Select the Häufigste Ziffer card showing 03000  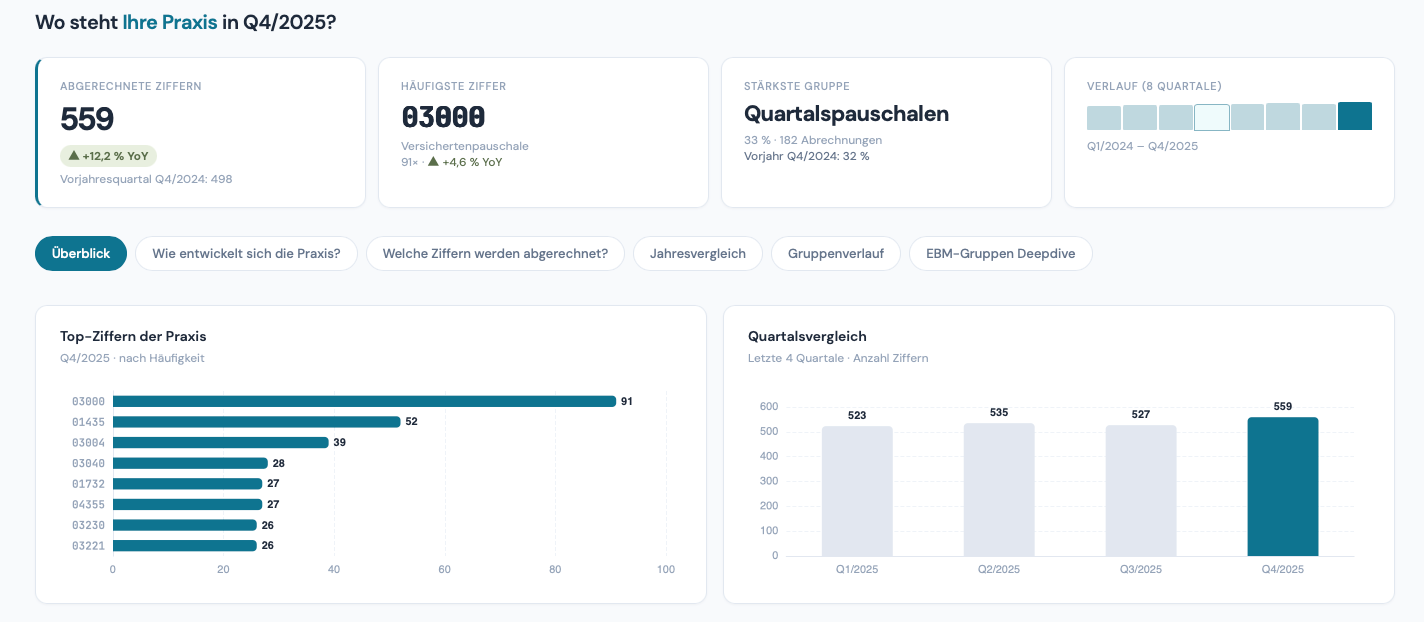coord(543,132)
